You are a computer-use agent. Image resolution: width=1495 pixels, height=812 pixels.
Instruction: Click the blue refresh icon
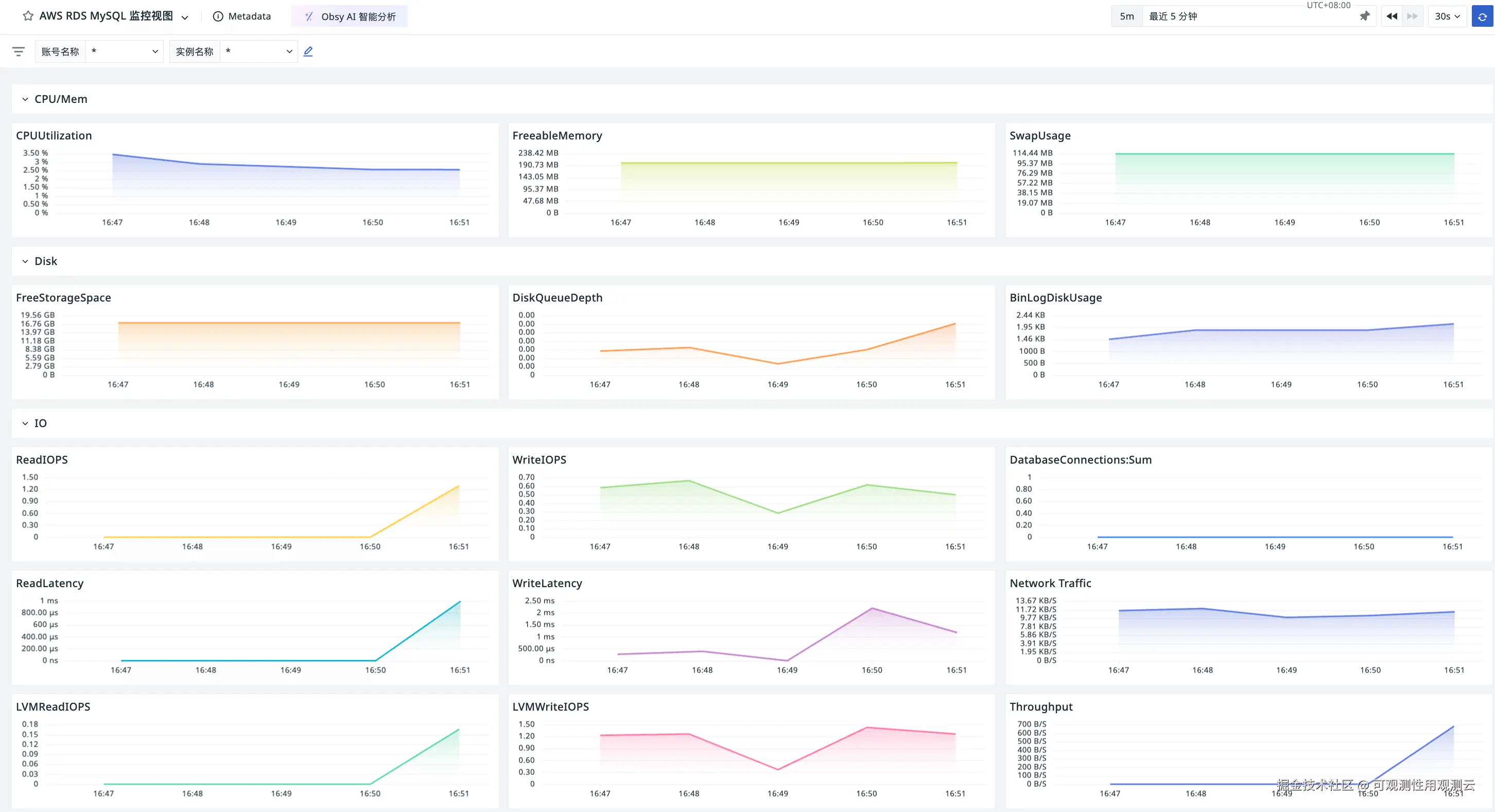[1482, 16]
